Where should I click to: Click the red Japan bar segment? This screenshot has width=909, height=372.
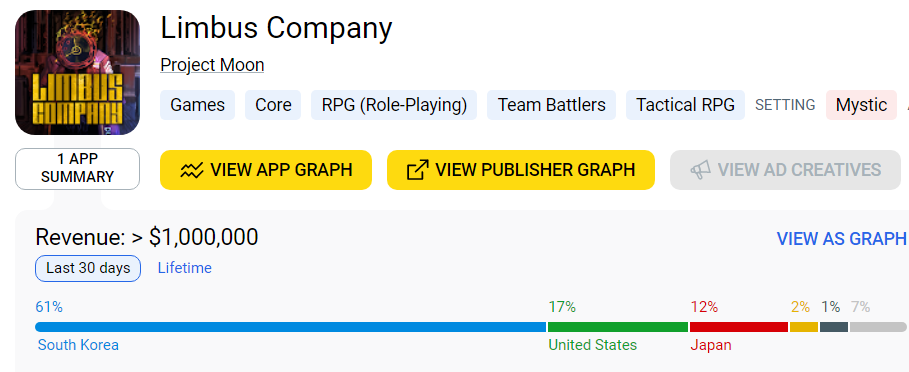739,327
